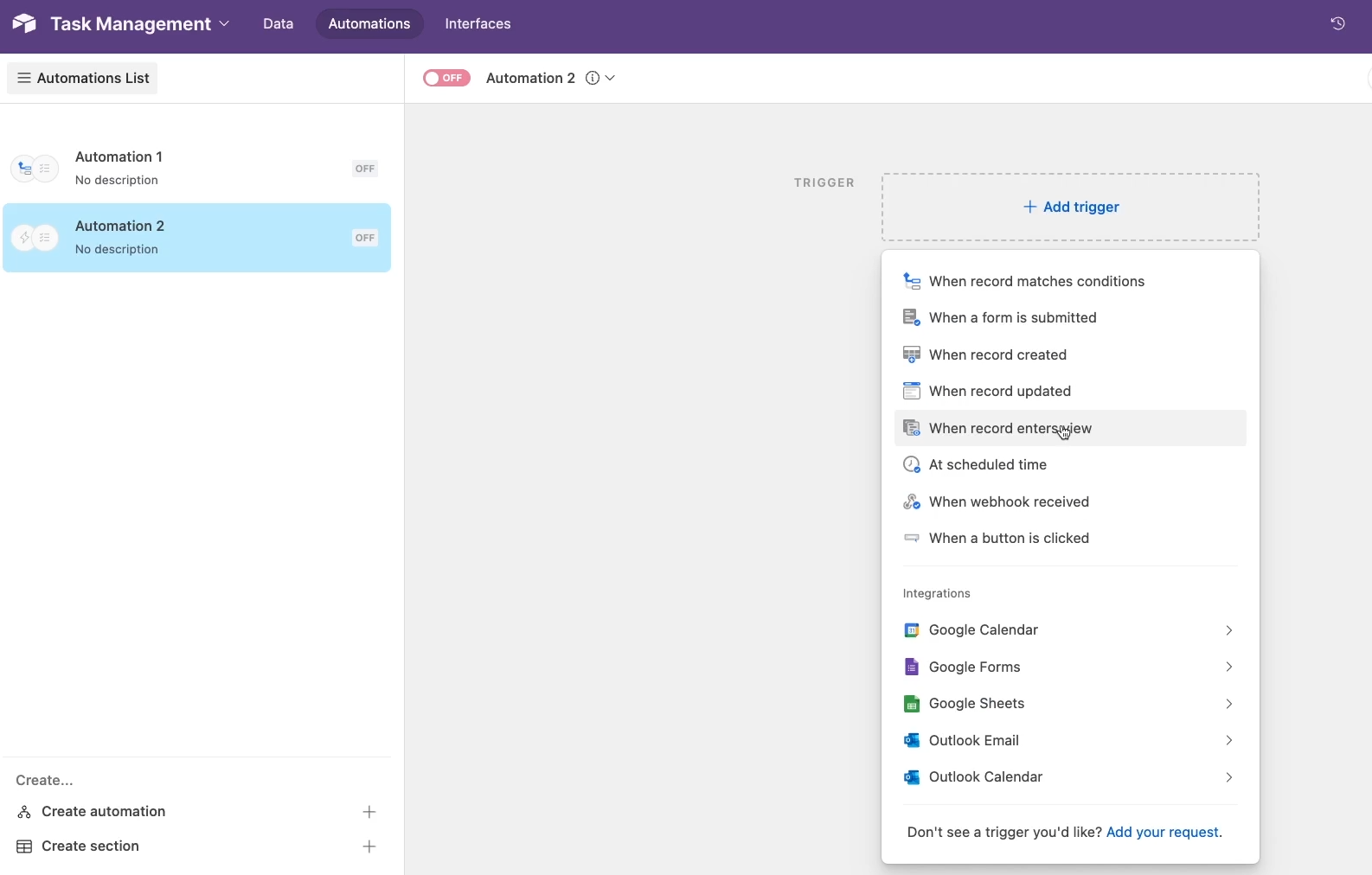Click the Create section plus icon

click(369, 846)
